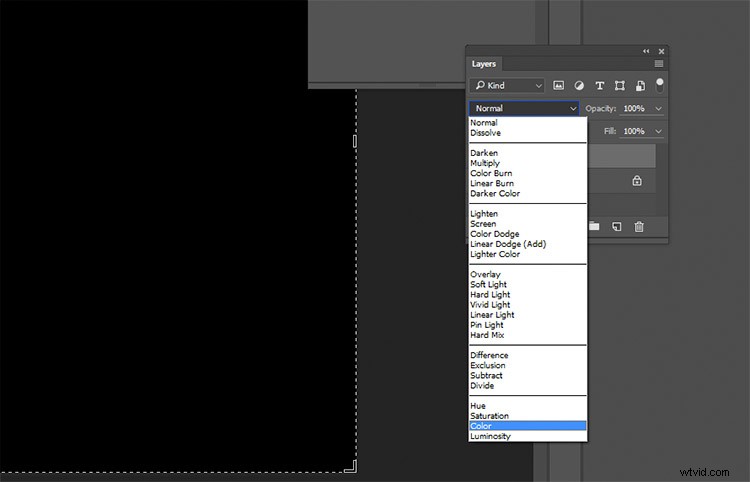
Task: Choose Color Dodge blend mode
Action: click(528, 234)
